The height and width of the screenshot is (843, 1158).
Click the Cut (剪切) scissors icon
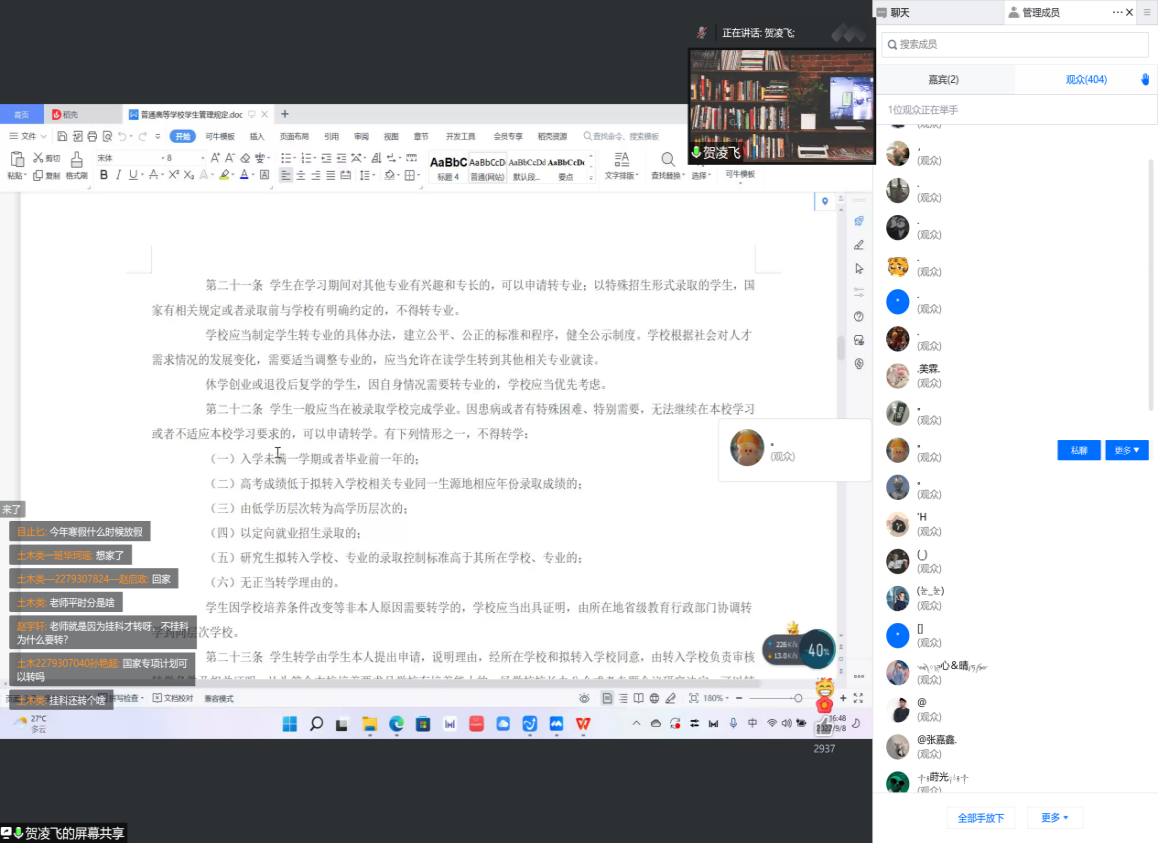click(x=46, y=158)
